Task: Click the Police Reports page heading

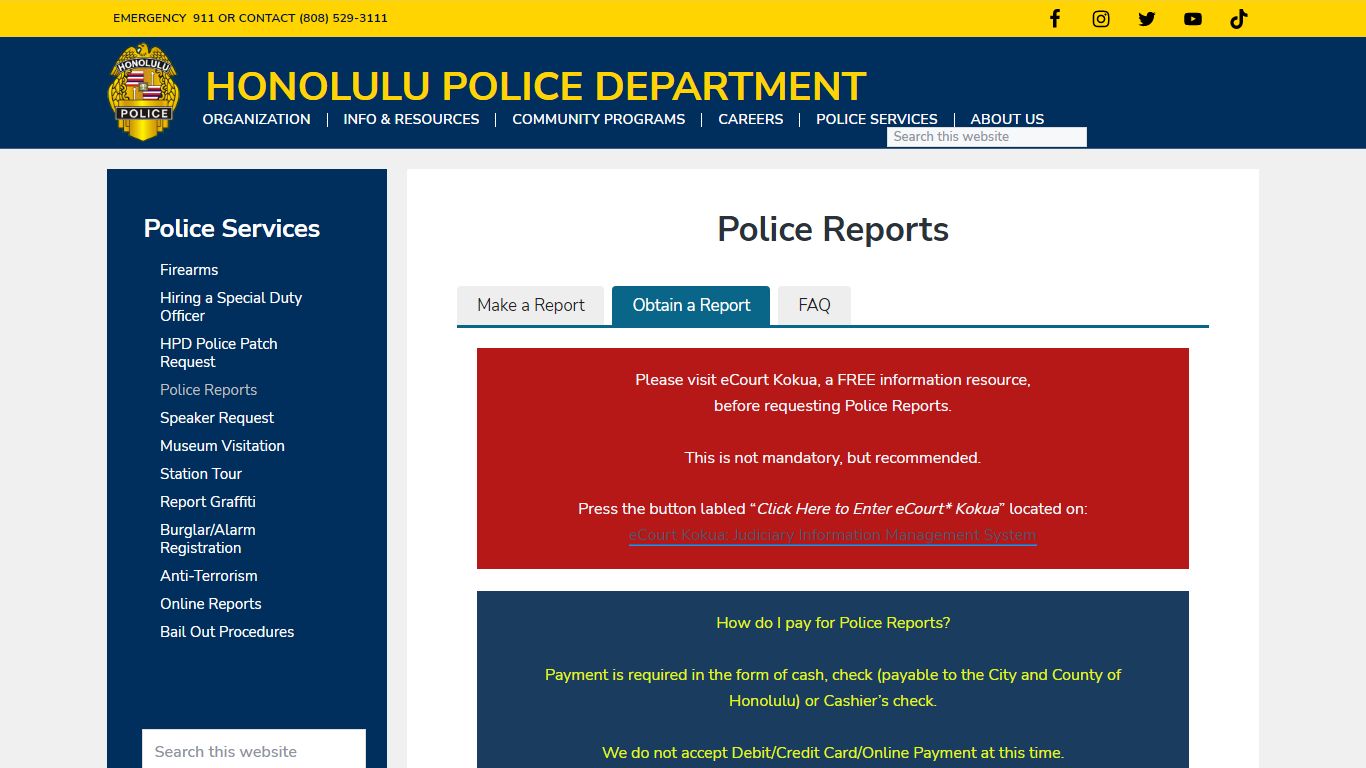Action: (833, 229)
